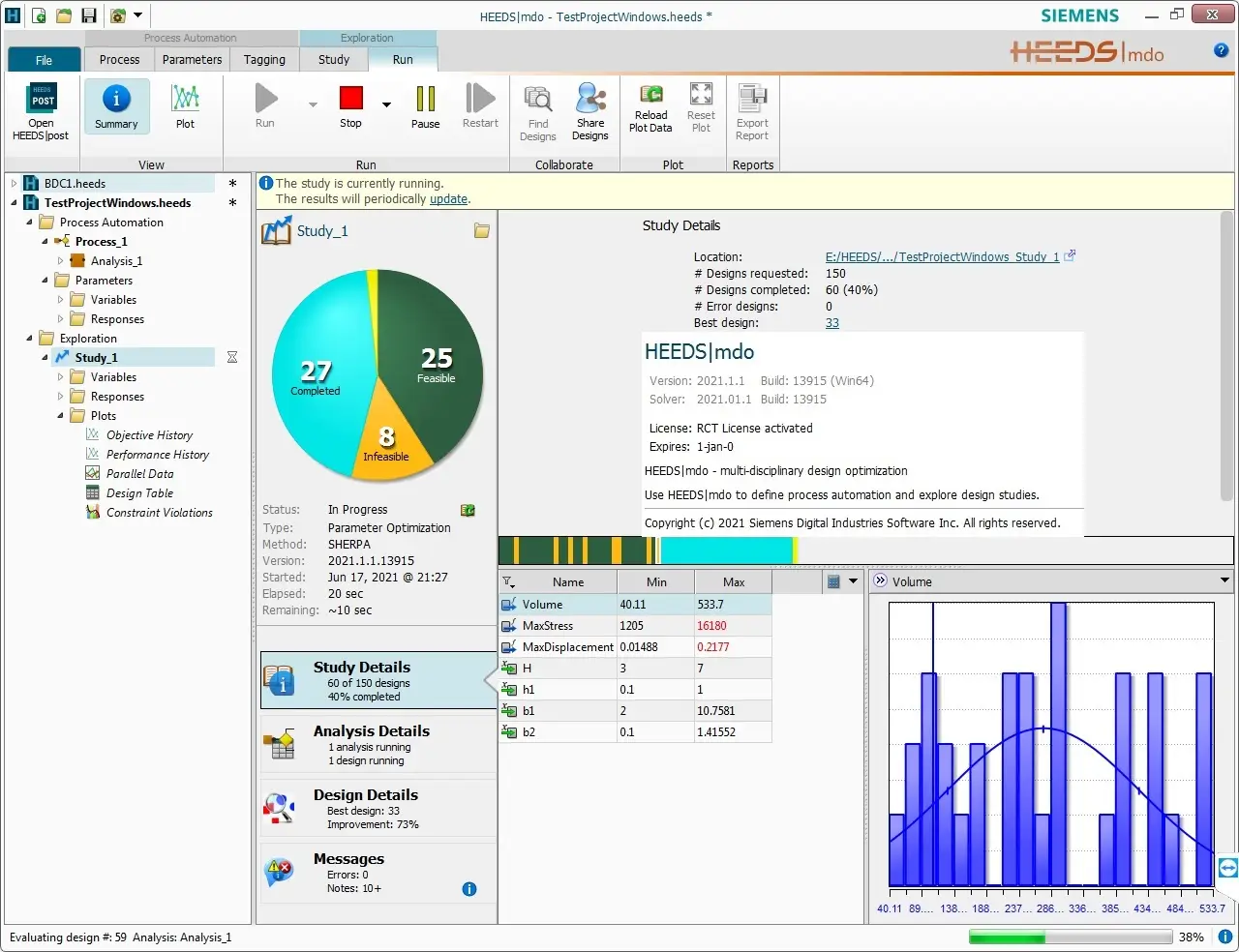The width and height of the screenshot is (1239, 952).
Task: Click the filter icon in table header
Action: [509, 581]
